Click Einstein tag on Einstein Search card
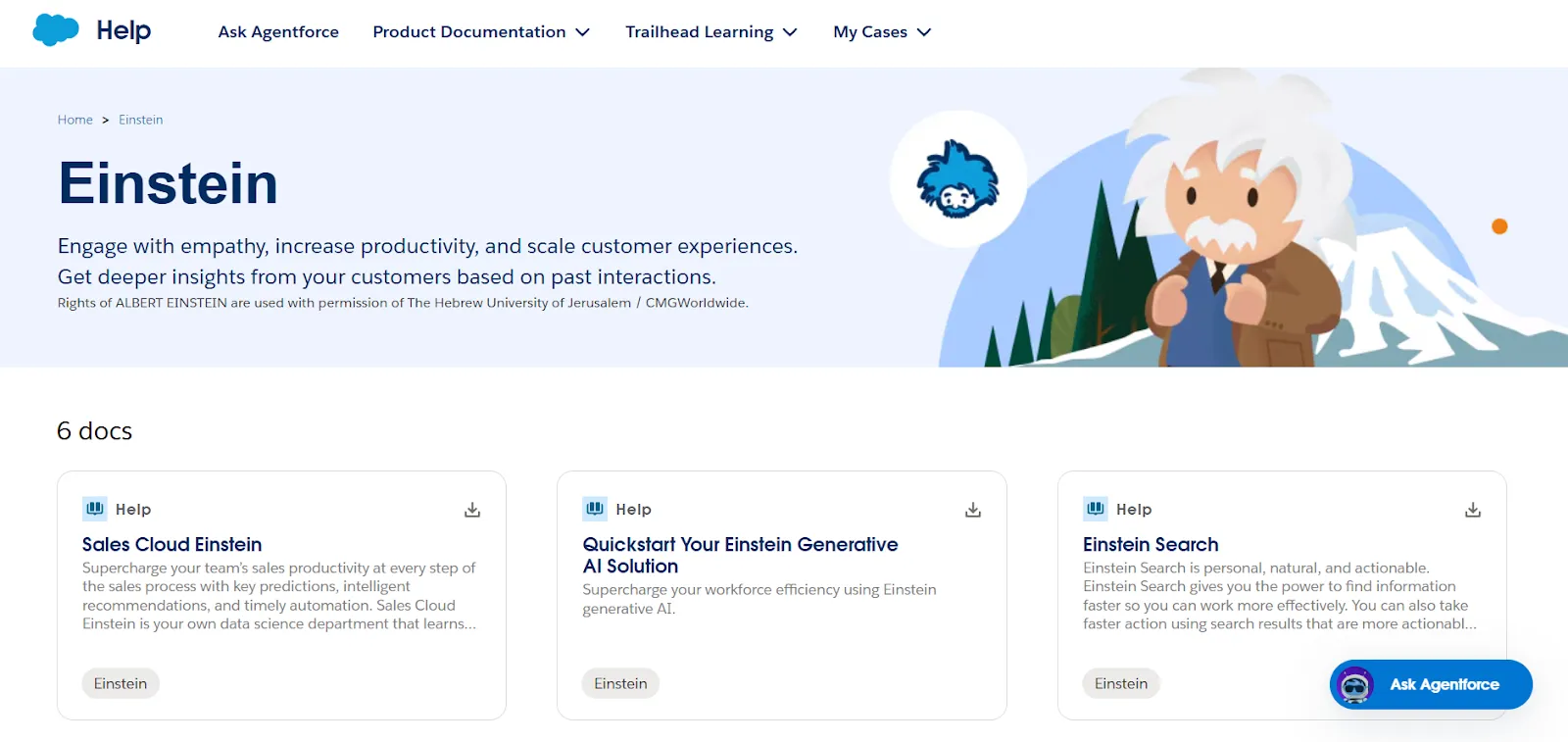The width and height of the screenshot is (1568, 742). (1121, 683)
